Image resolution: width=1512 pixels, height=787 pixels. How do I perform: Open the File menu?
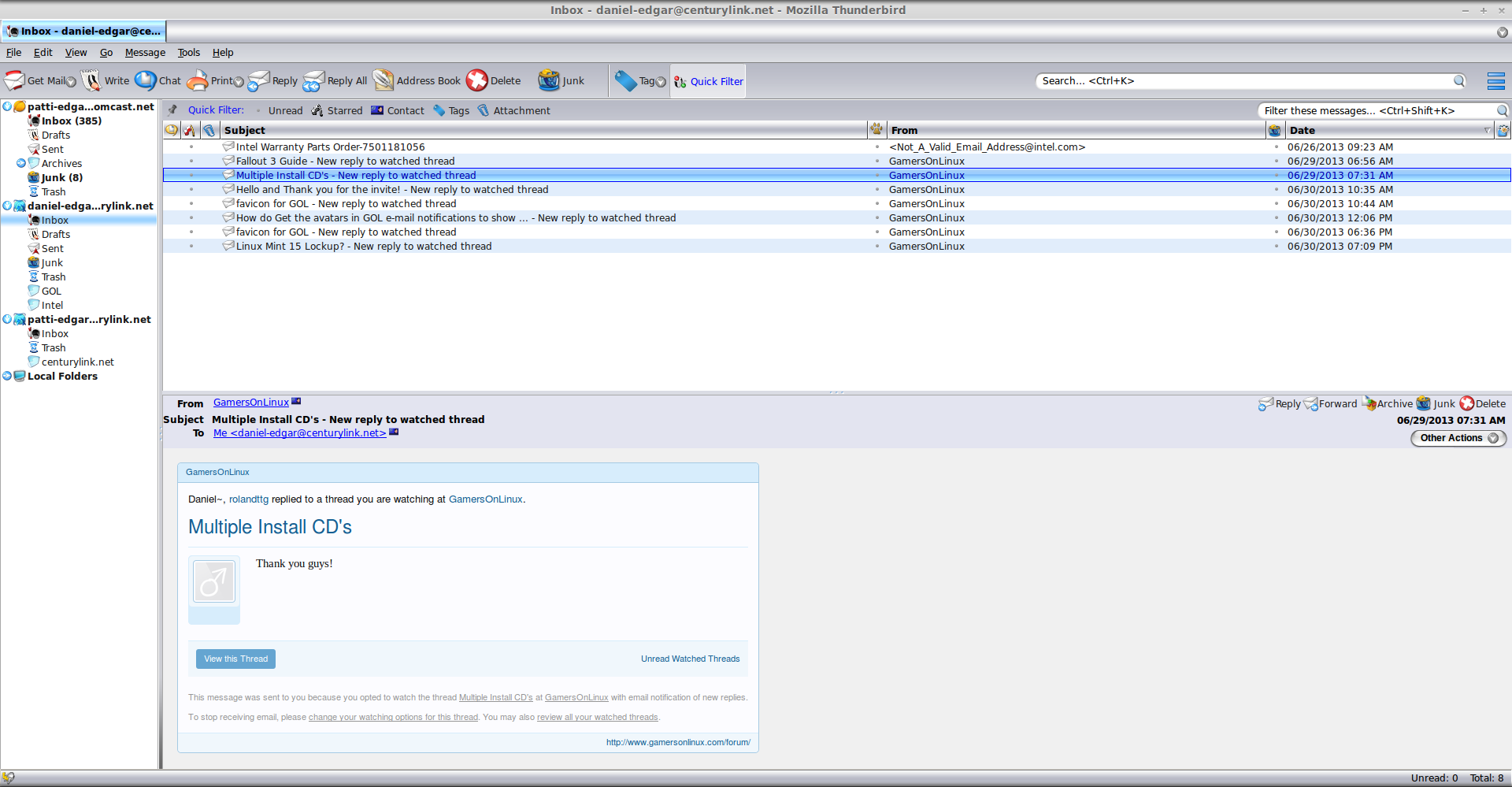pos(14,53)
